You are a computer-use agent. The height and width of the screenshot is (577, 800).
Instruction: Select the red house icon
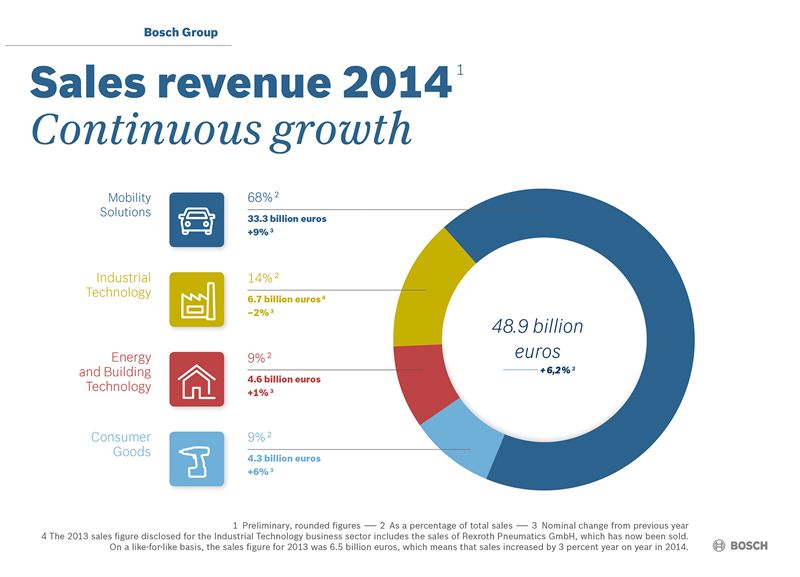click(197, 379)
